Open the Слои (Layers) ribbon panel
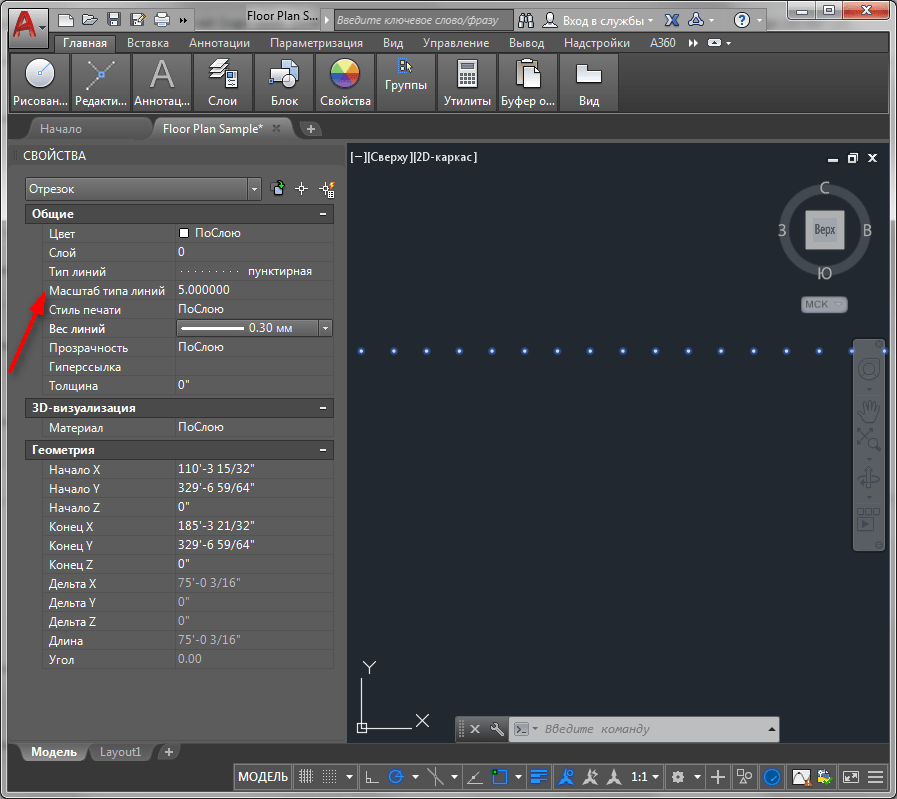 [x=222, y=82]
